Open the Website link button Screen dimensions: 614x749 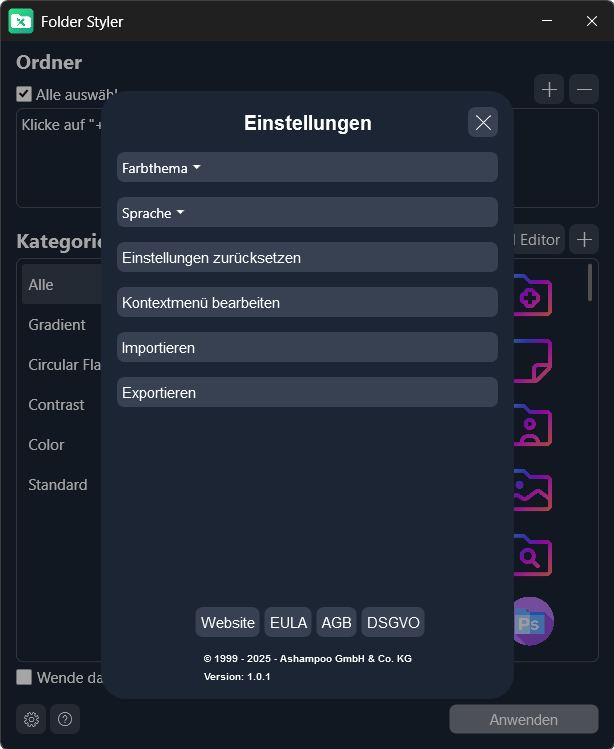228,622
